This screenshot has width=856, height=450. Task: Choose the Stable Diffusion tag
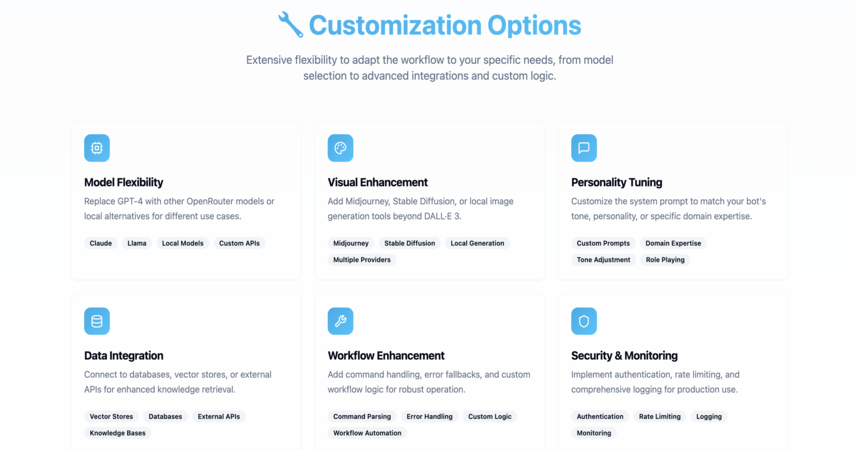409,243
